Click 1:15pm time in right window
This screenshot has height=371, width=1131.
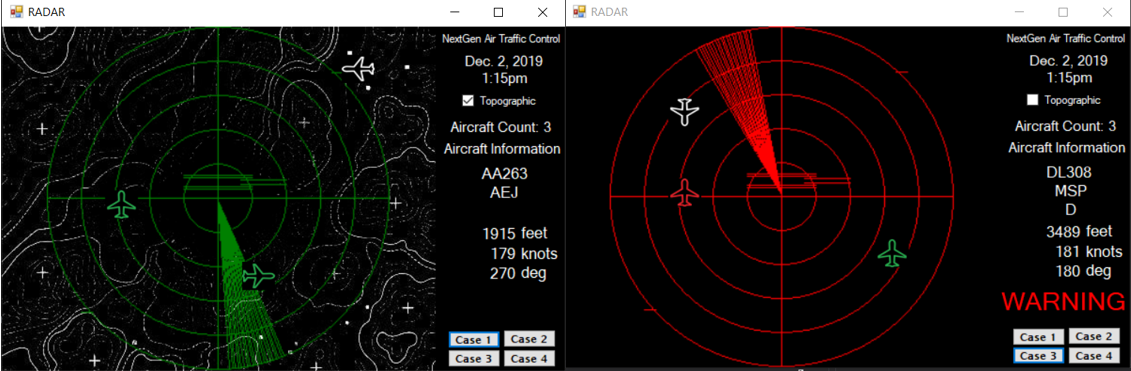pyautogui.click(x=1069, y=78)
